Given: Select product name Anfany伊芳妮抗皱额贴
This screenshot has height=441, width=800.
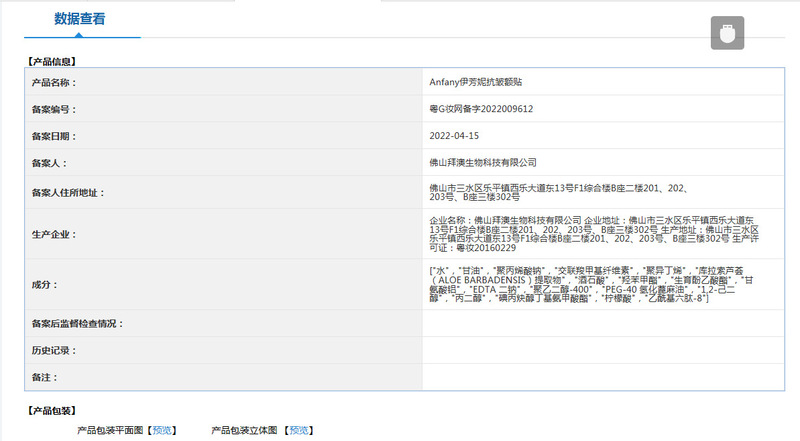Looking at the screenshot, I should point(476,82).
